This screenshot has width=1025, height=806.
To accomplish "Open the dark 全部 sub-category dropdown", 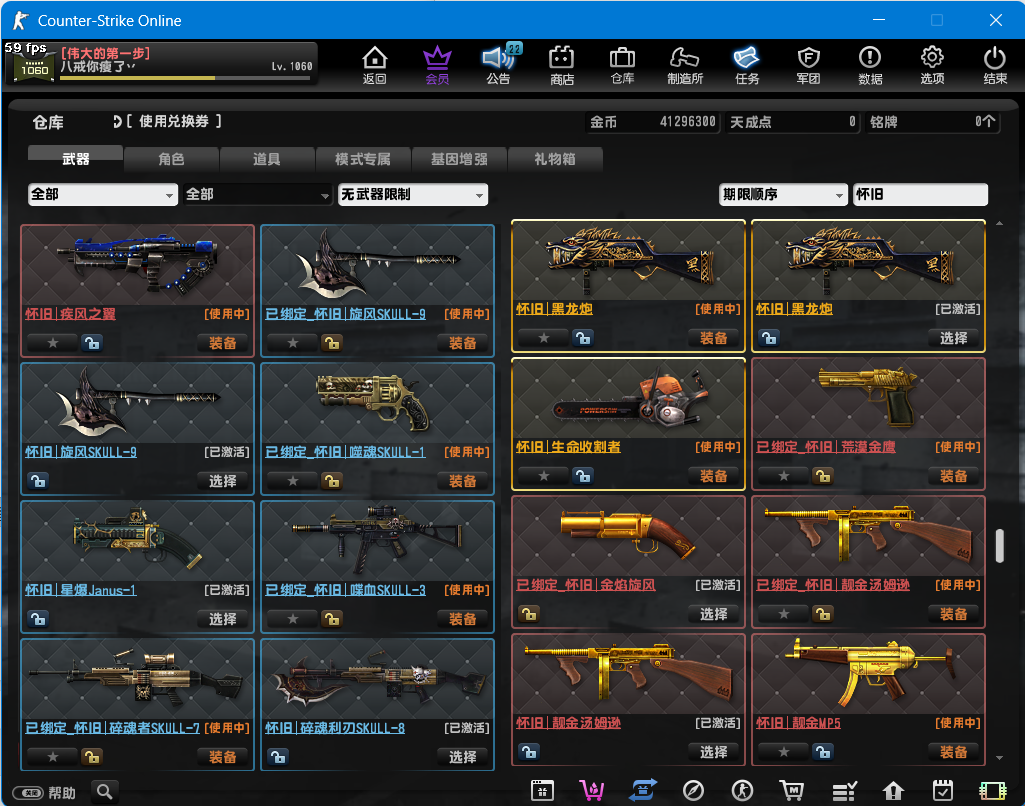I will pyautogui.click(x=257, y=194).
